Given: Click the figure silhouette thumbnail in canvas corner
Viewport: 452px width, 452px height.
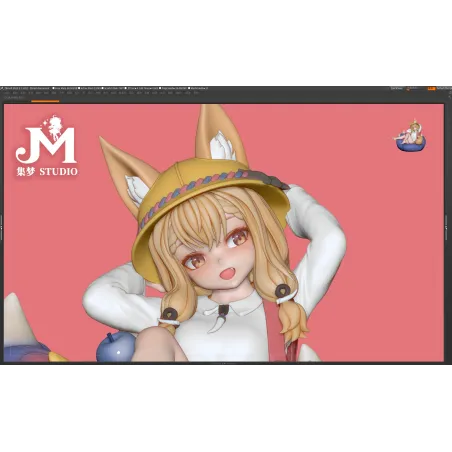Looking at the screenshot, I should tap(411, 135).
